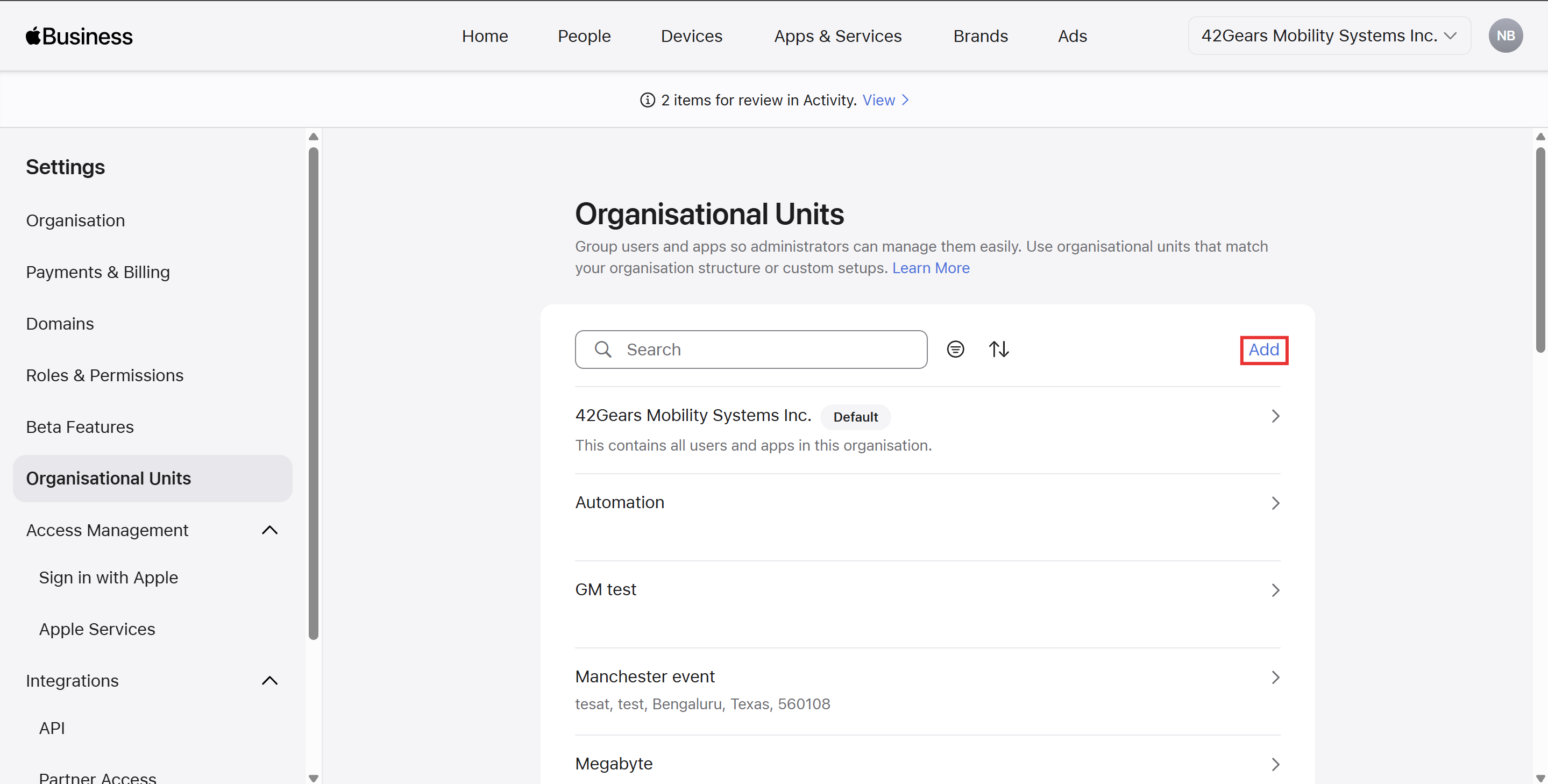Click the Default badge label
1548x784 pixels.
[x=855, y=416]
